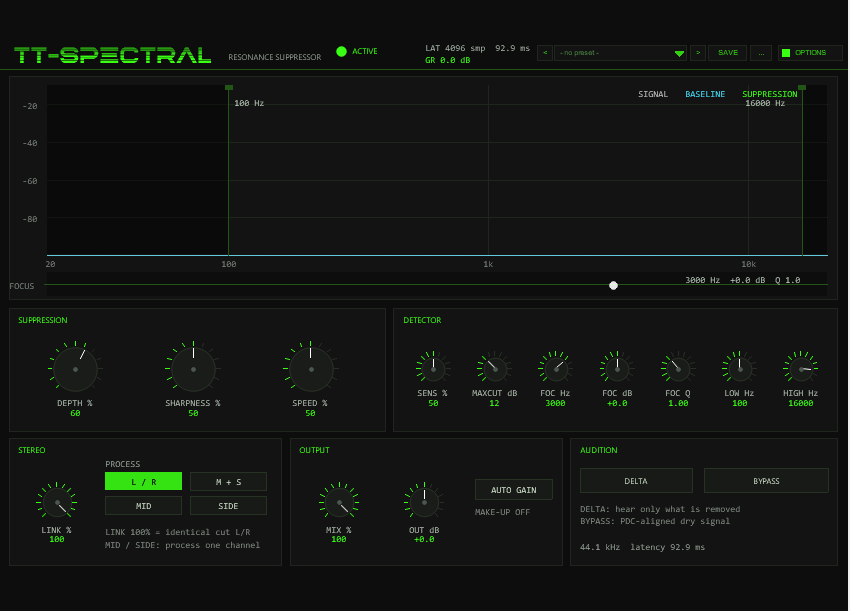The height and width of the screenshot is (611, 850).
Task: Click the TT-SPECTRAL logo
Action: pos(113,55)
